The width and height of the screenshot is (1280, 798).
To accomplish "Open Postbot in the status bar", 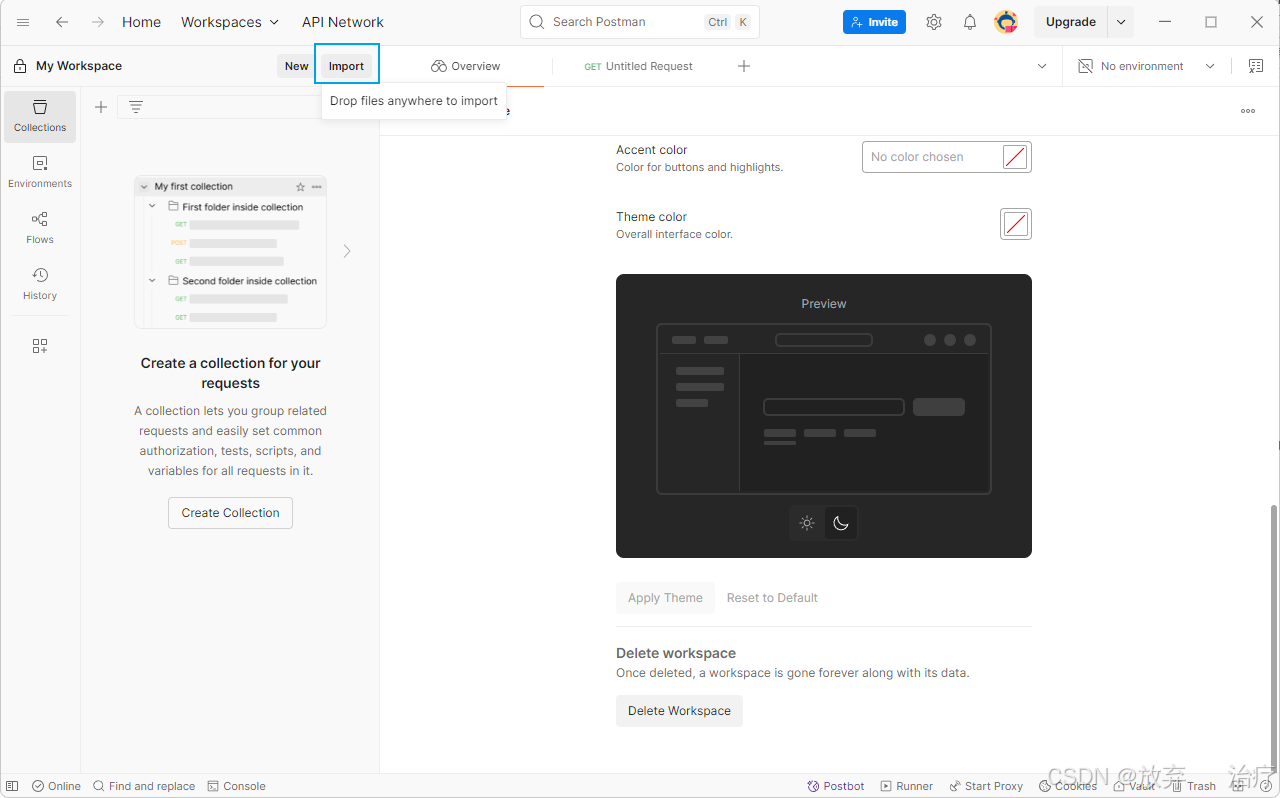I will click(836, 786).
